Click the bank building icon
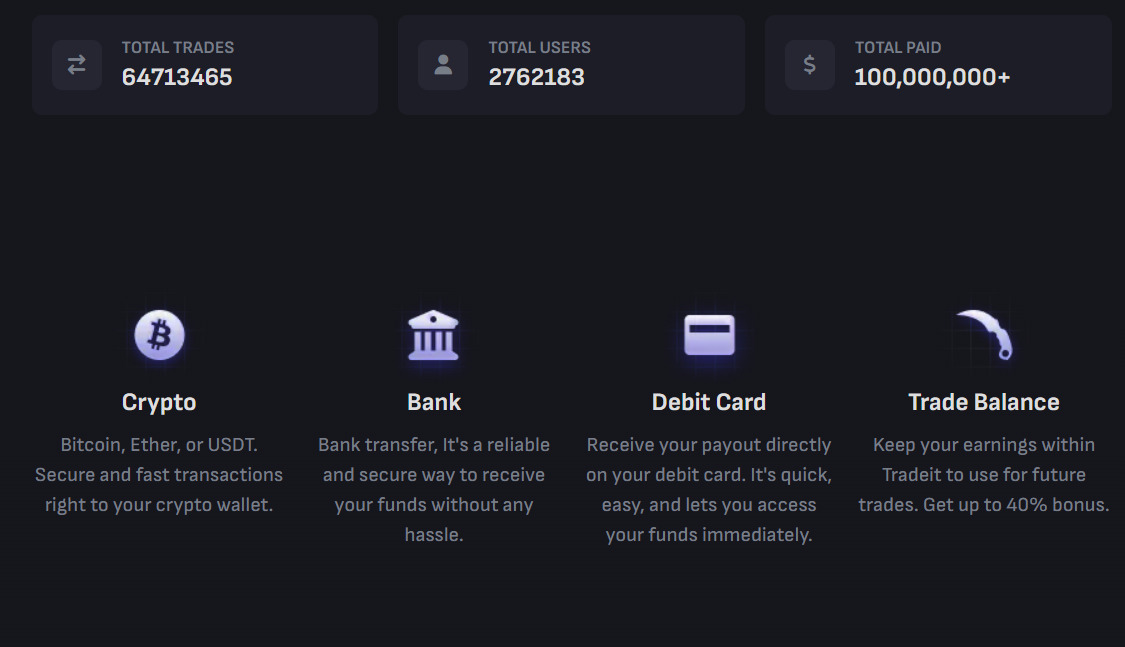The height and width of the screenshot is (647, 1125). [433, 335]
